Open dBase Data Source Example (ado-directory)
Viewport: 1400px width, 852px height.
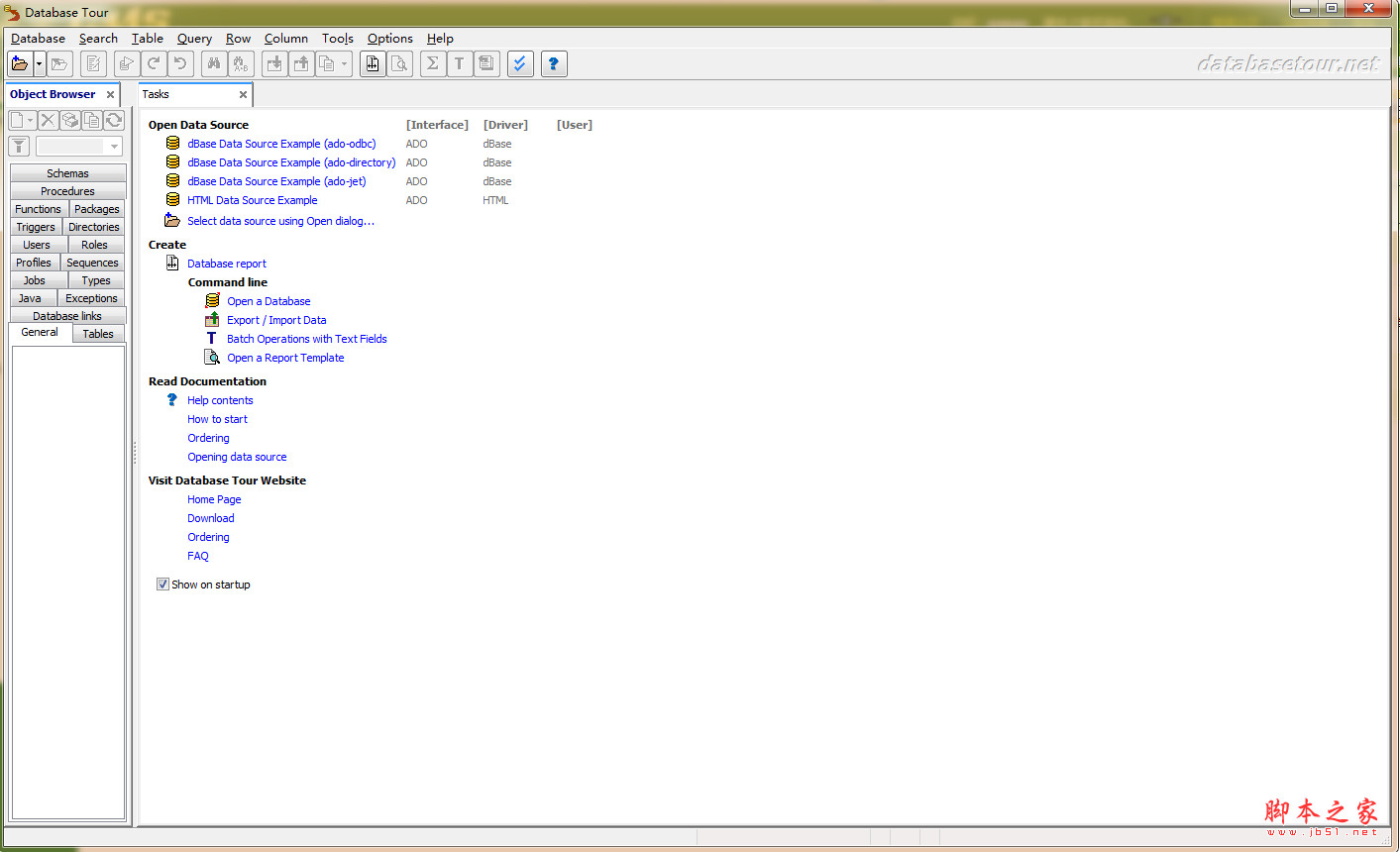291,162
